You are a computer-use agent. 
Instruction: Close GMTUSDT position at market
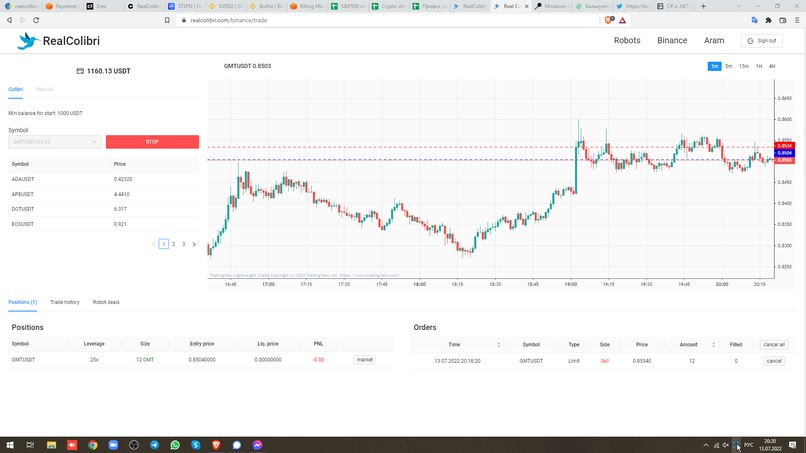[364, 360]
